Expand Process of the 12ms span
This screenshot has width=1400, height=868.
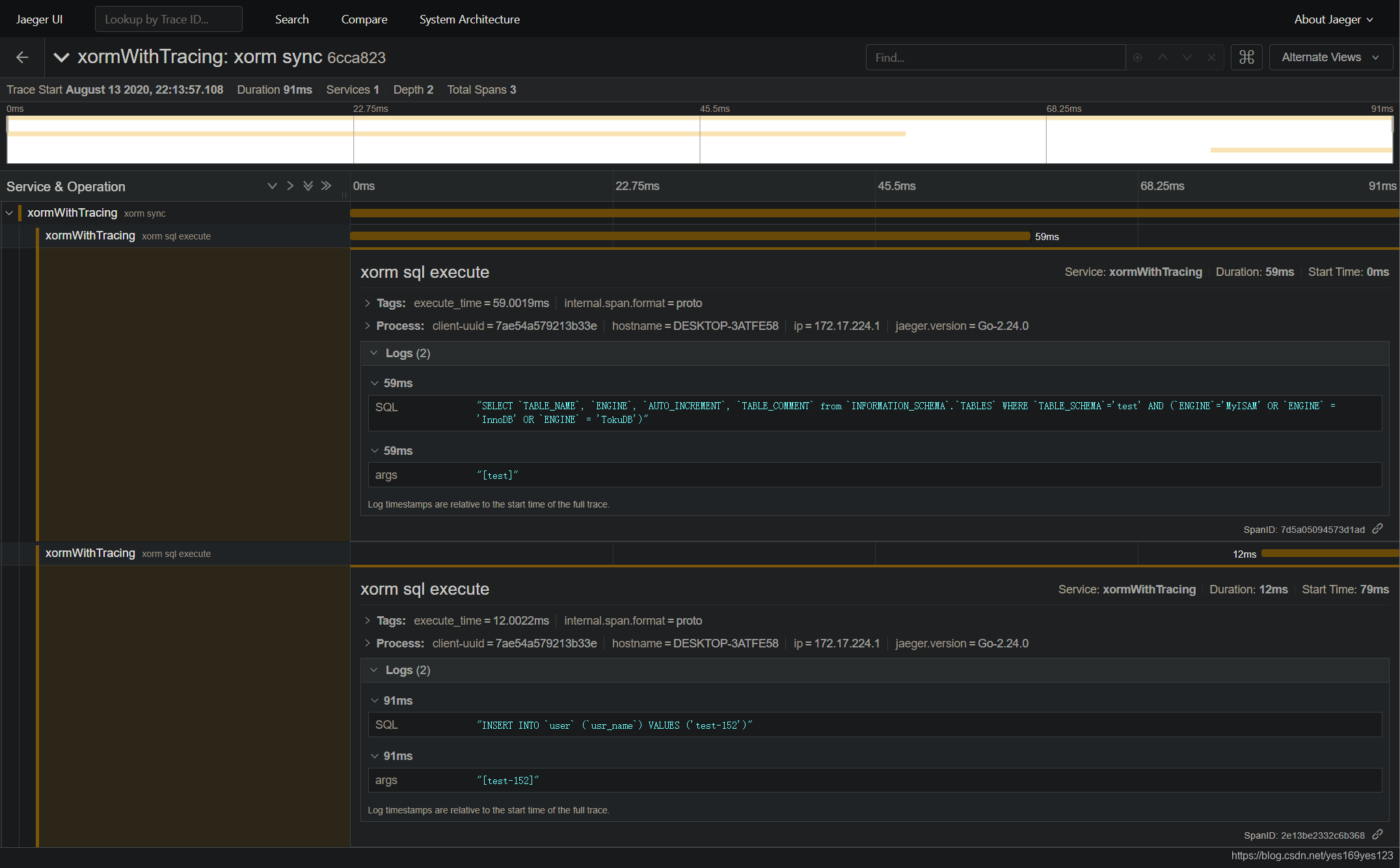point(367,644)
